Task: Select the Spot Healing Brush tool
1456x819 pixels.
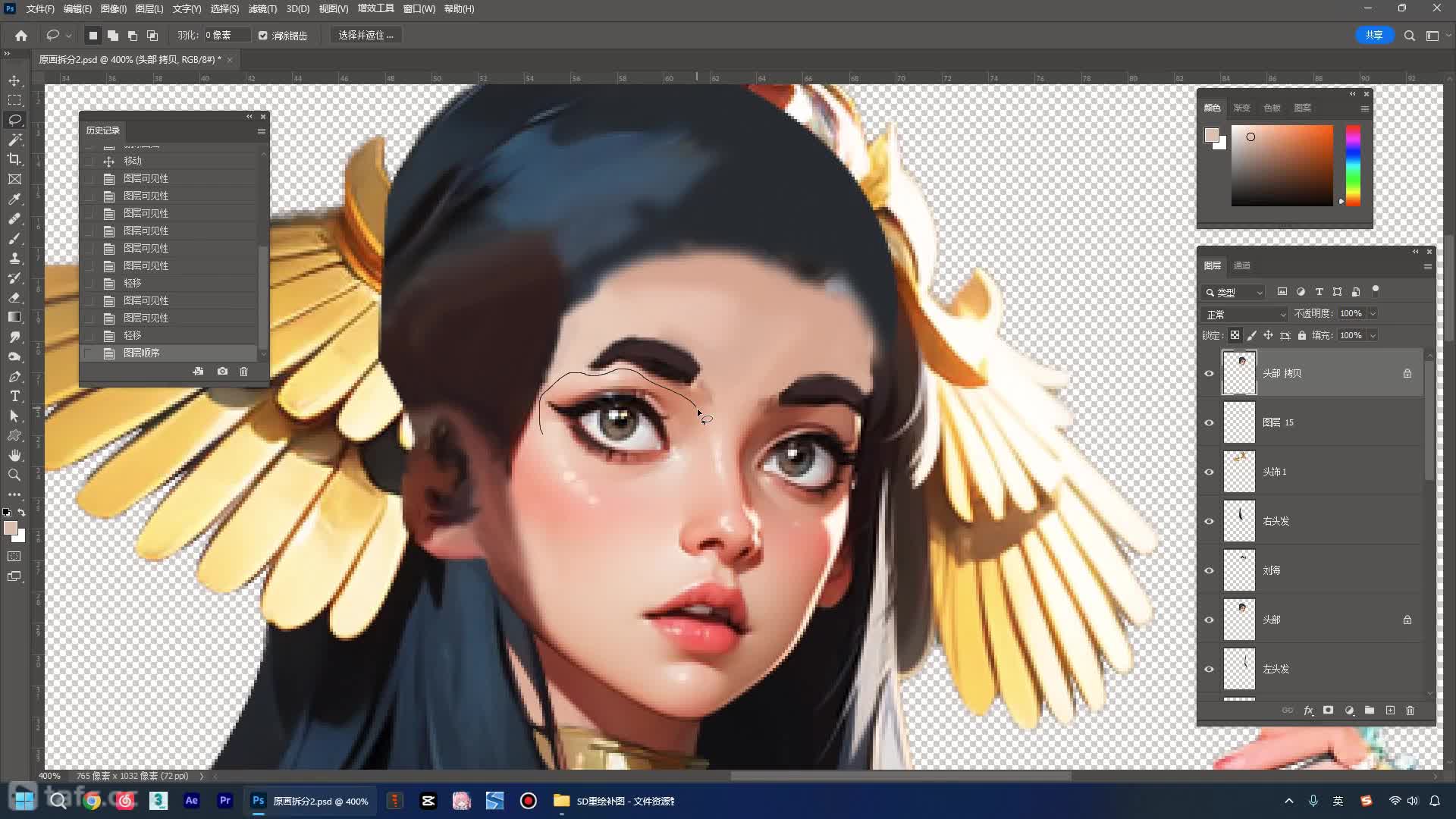Action: coord(14,218)
